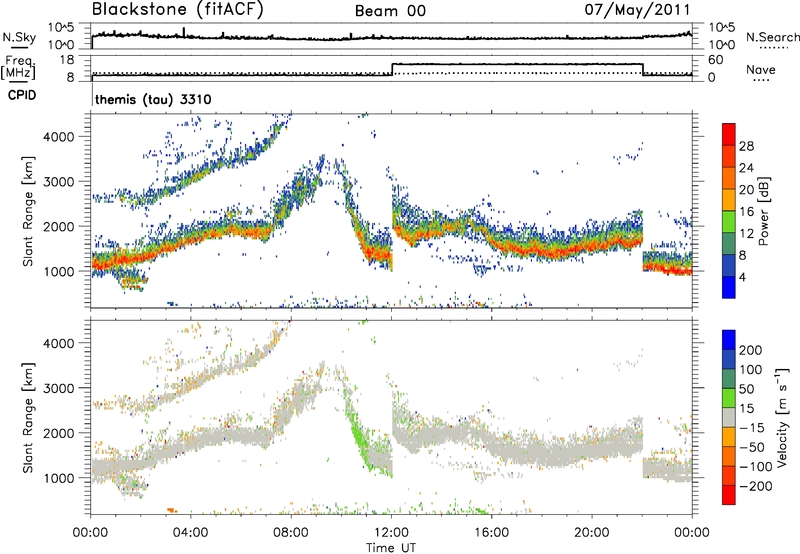Viewport: 800px width, 554px height.
Task: Click the "Power [dB]" color bar label
Action: point(763,211)
